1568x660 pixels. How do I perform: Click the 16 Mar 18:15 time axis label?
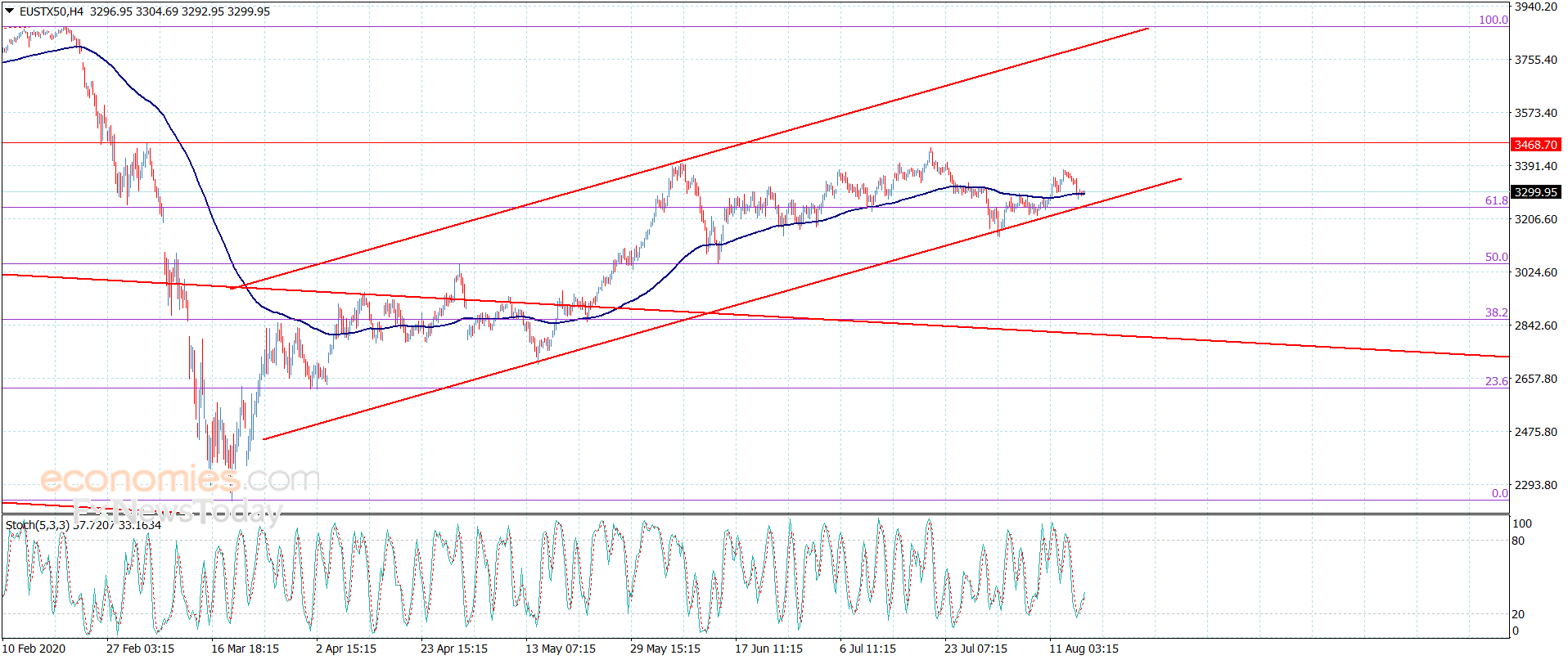click(x=245, y=649)
